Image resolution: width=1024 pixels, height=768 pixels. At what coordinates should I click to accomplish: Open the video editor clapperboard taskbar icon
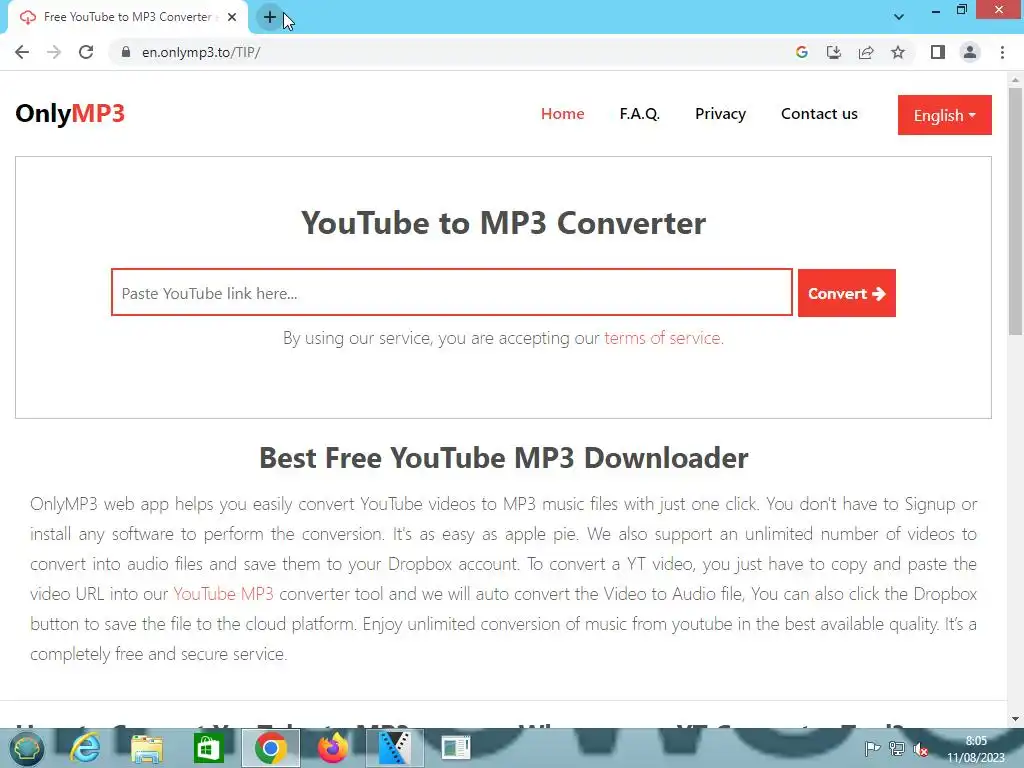(x=394, y=748)
